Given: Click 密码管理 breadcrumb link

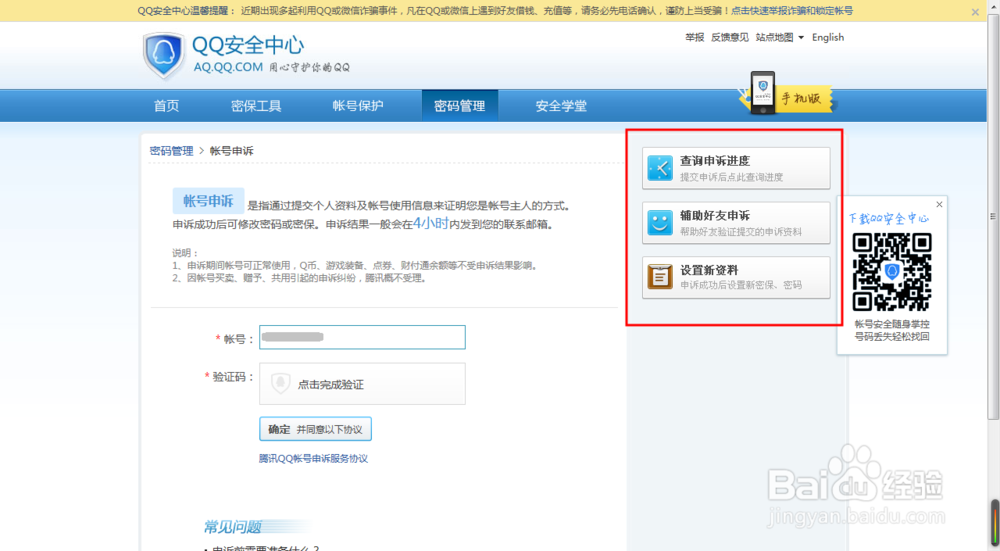Looking at the screenshot, I should coord(172,151).
